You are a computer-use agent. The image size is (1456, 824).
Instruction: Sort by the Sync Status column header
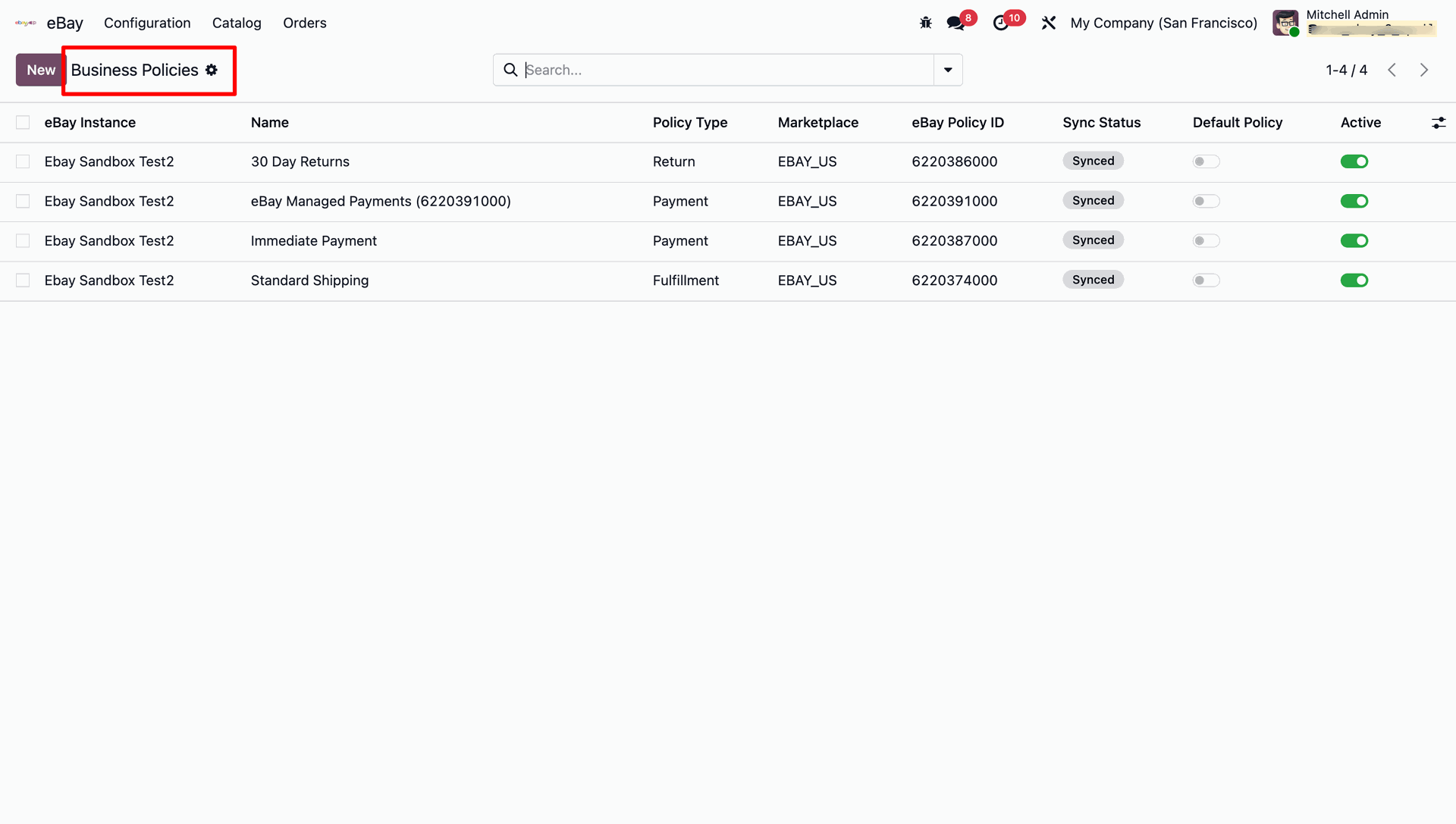tap(1102, 123)
